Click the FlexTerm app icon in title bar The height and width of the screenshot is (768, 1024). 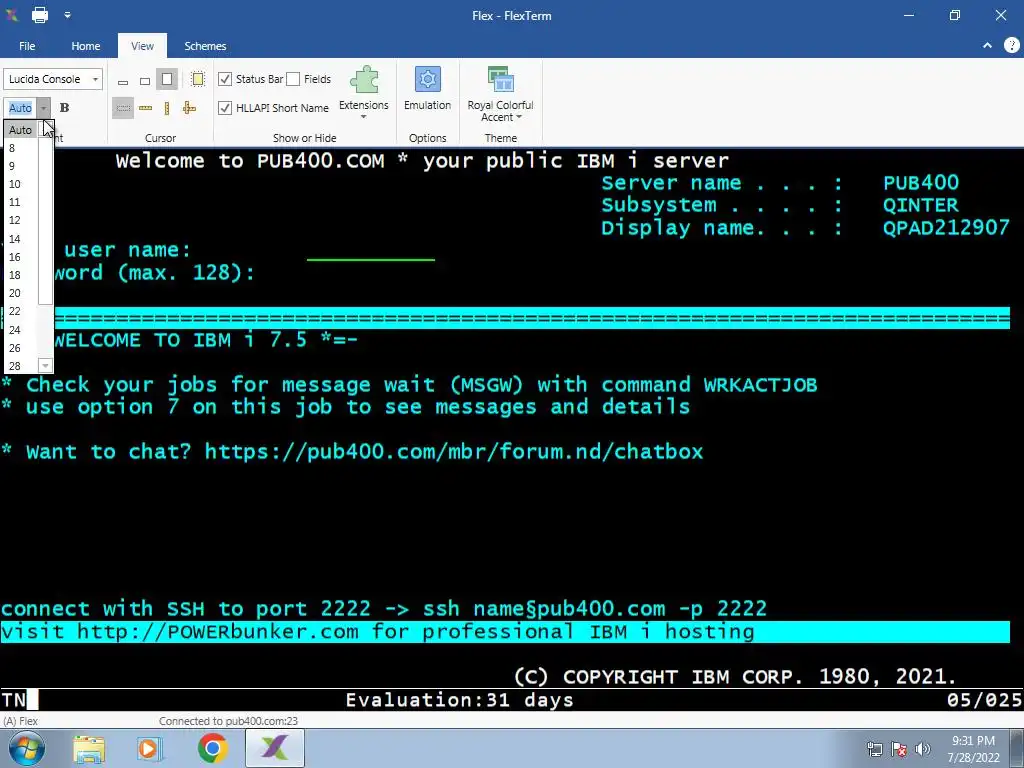point(12,14)
